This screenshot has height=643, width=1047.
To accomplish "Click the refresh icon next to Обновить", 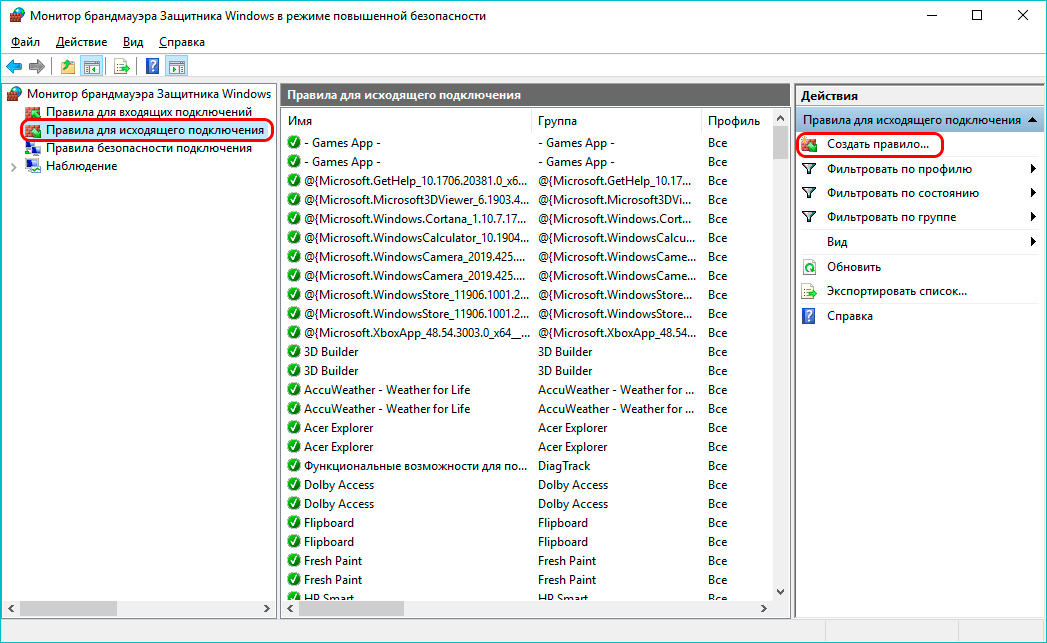I will 809,267.
